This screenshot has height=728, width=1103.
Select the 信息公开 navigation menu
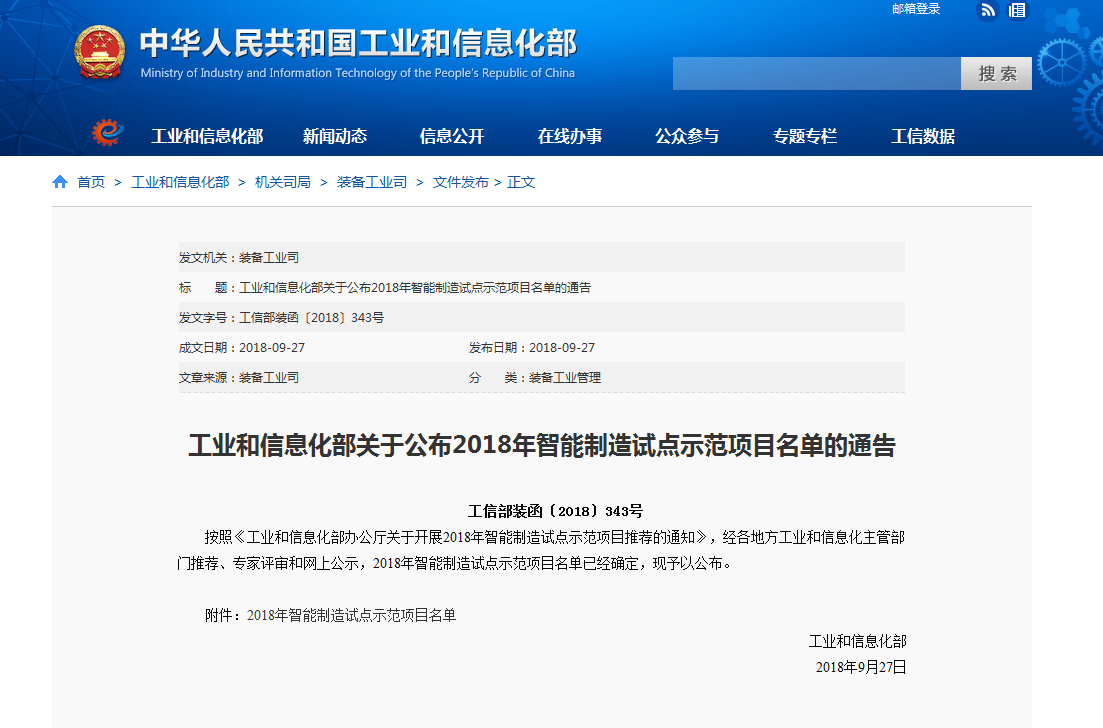pyautogui.click(x=452, y=137)
